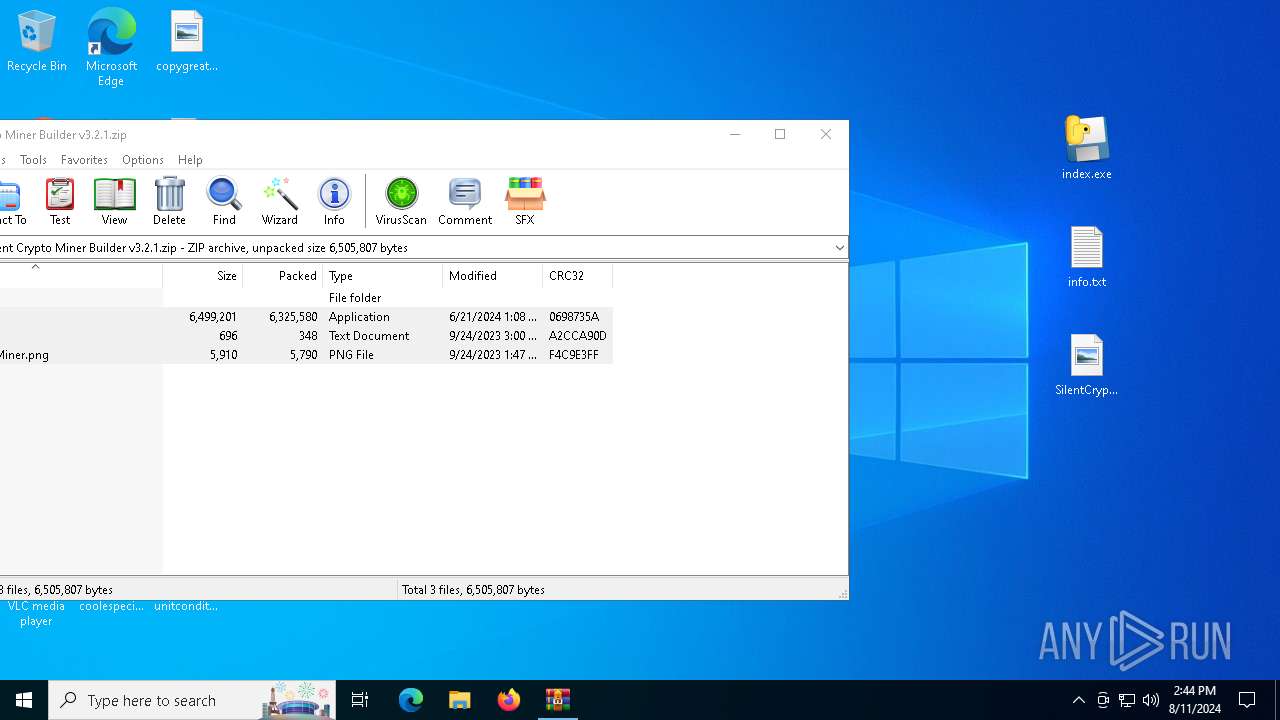
Task: Open Task View in taskbar
Action: tap(360, 700)
